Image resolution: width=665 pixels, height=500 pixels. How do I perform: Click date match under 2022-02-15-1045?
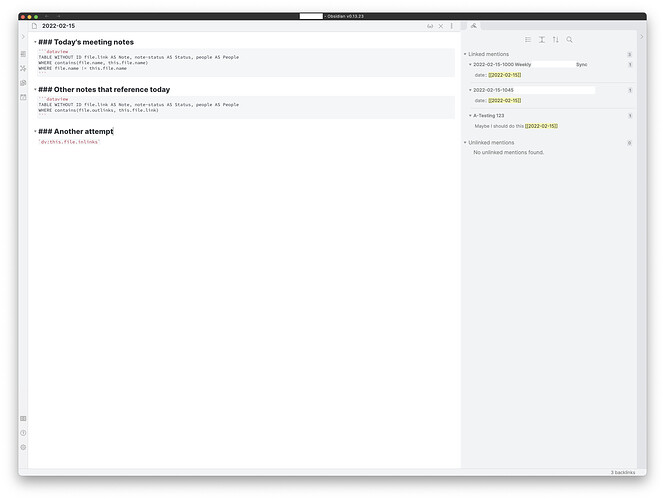pyautogui.click(x=505, y=101)
